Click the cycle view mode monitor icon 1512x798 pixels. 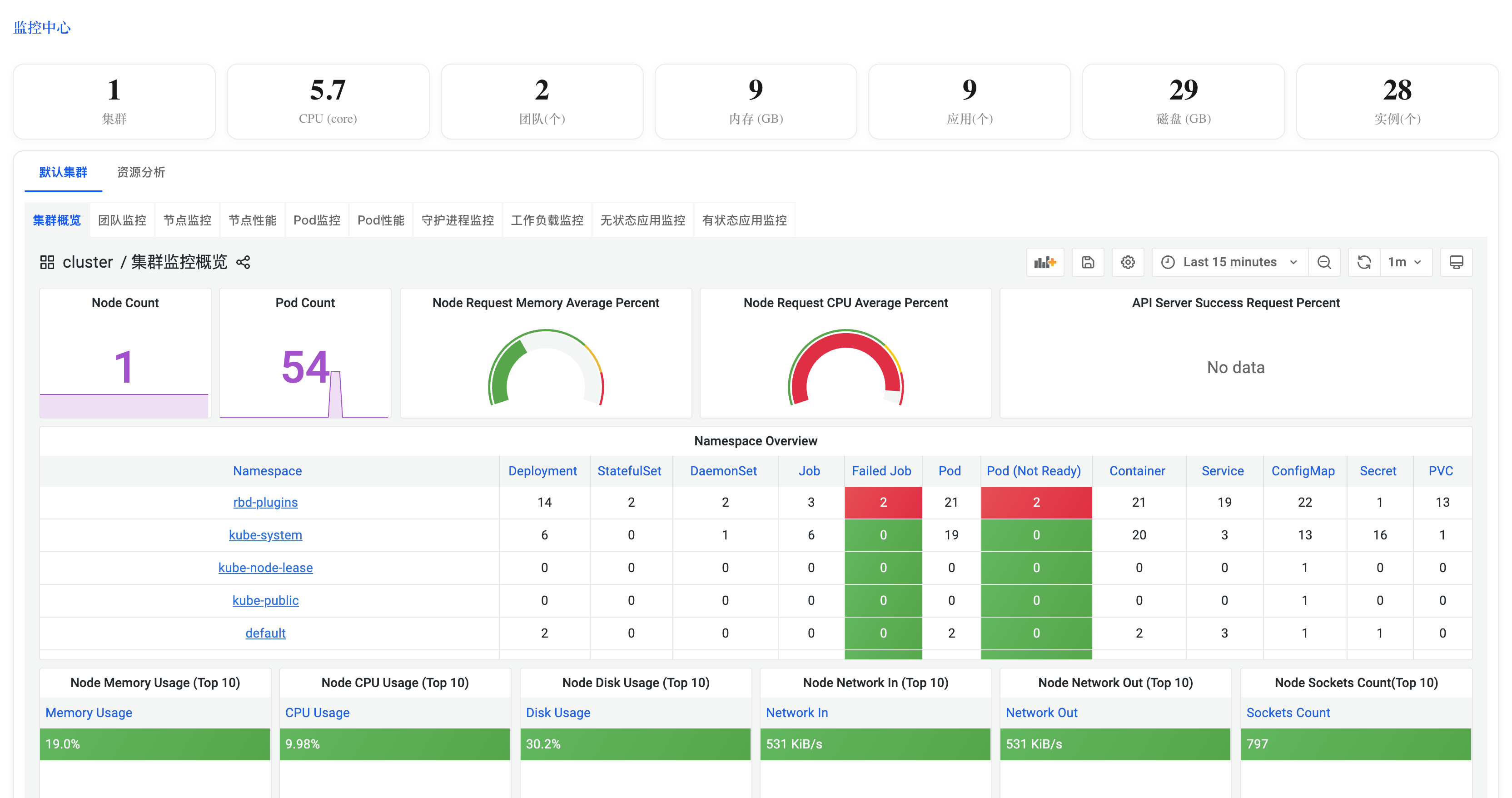(x=1456, y=262)
